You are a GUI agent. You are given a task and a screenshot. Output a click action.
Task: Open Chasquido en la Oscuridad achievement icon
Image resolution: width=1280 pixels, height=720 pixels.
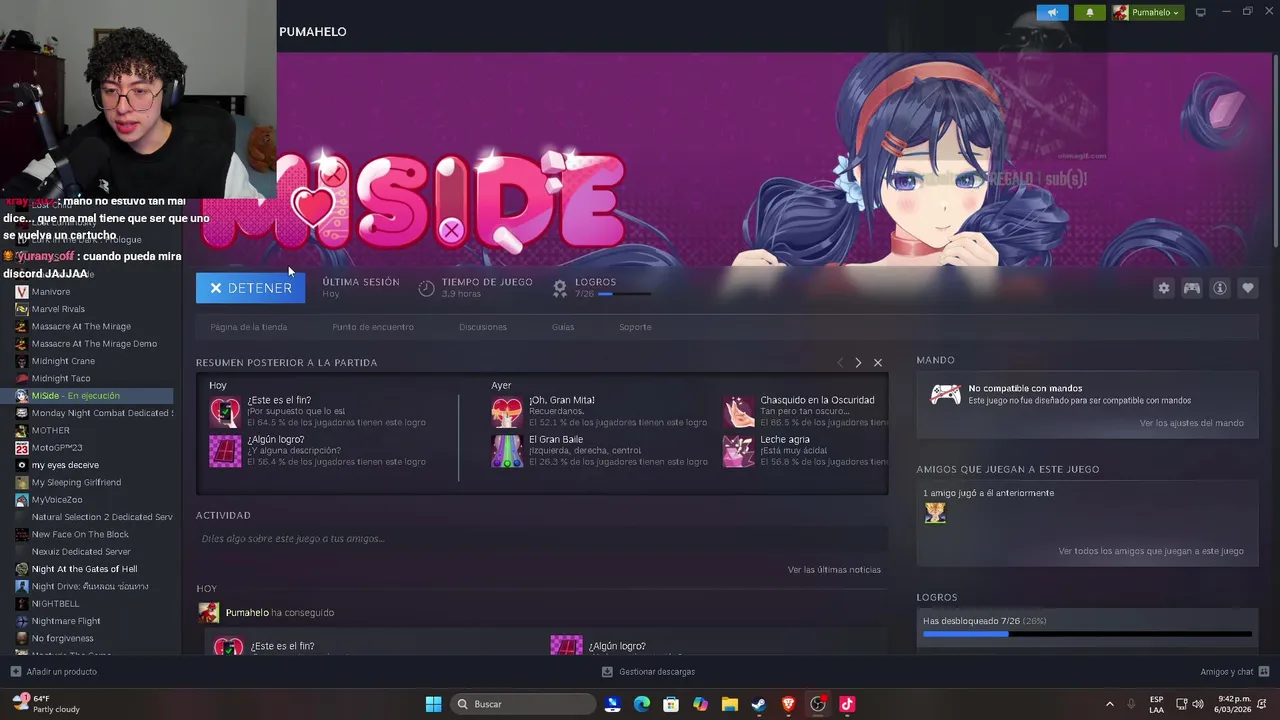click(739, 411)
